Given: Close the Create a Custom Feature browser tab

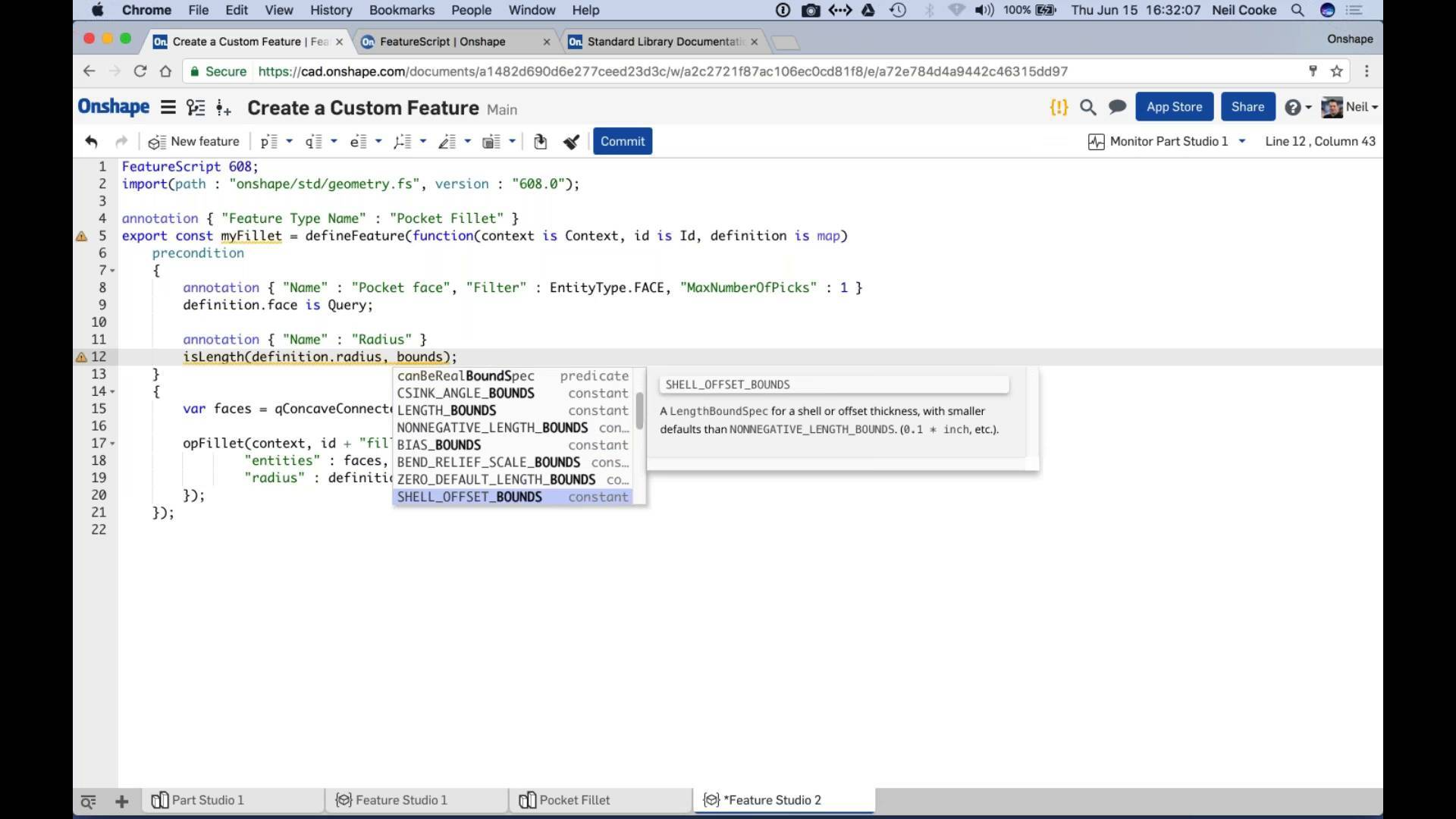Looking at the screenshot, I should 339,42.
